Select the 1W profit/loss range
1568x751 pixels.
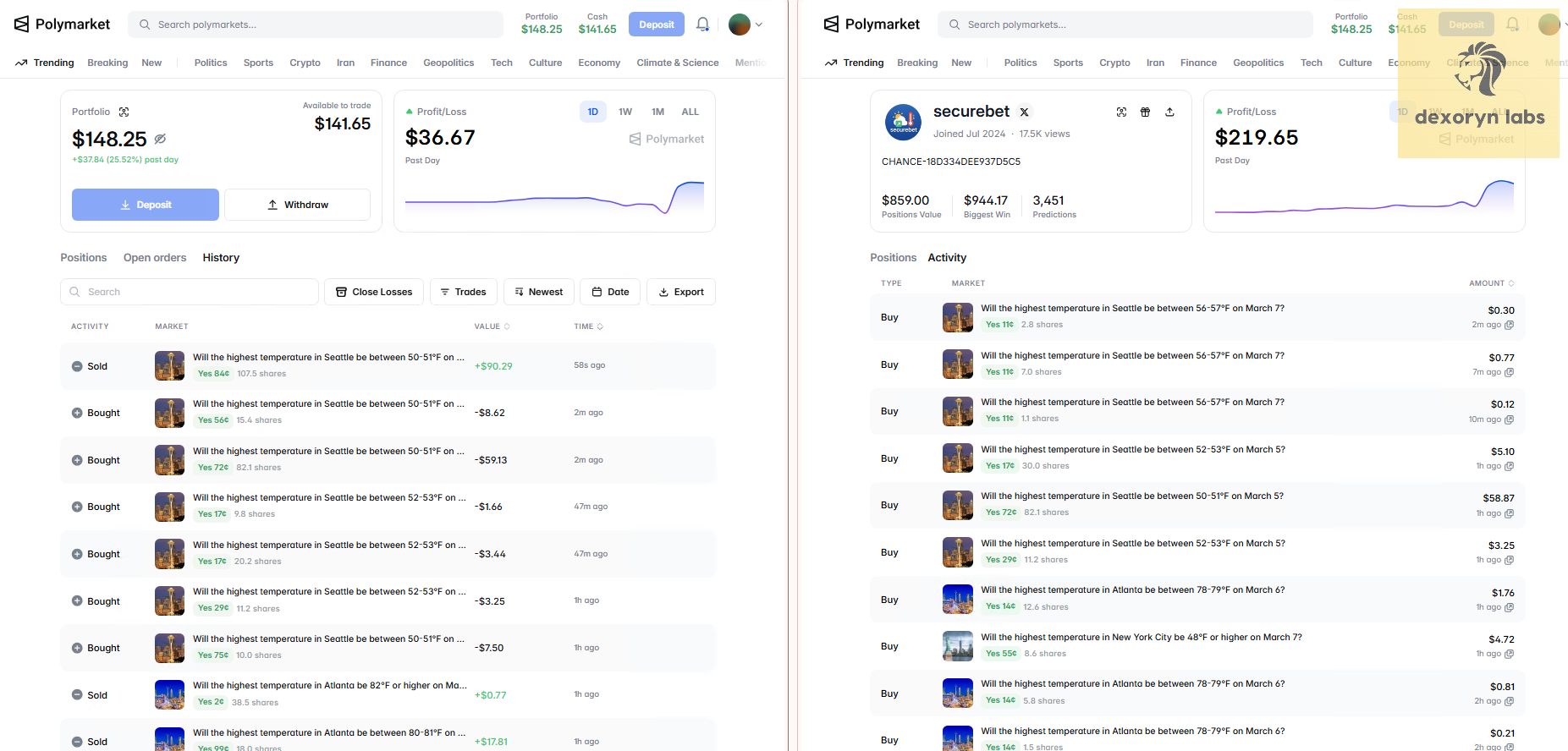coord(625,112)
